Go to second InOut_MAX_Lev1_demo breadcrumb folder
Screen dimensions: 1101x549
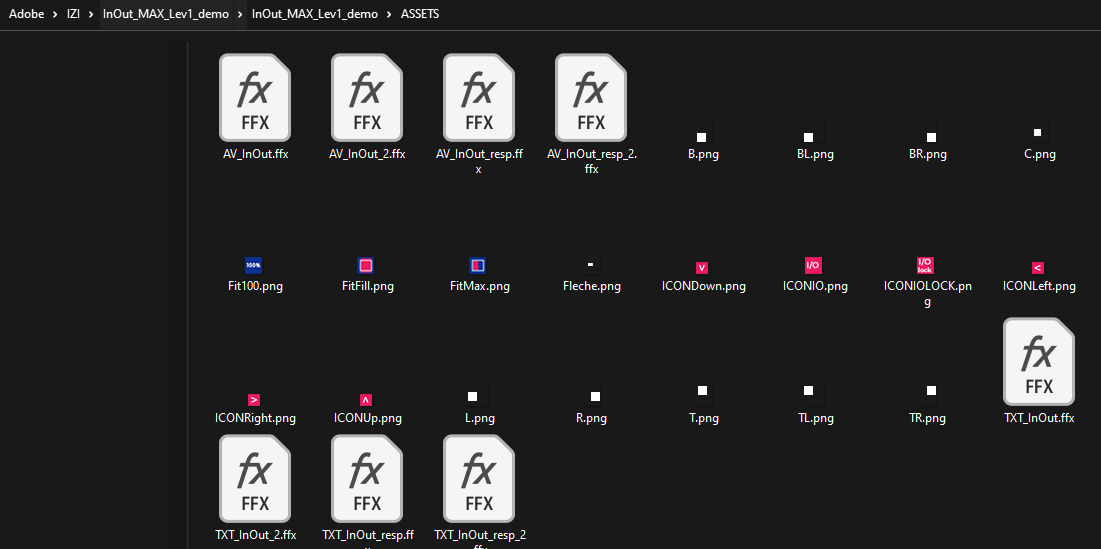(315, 13)
